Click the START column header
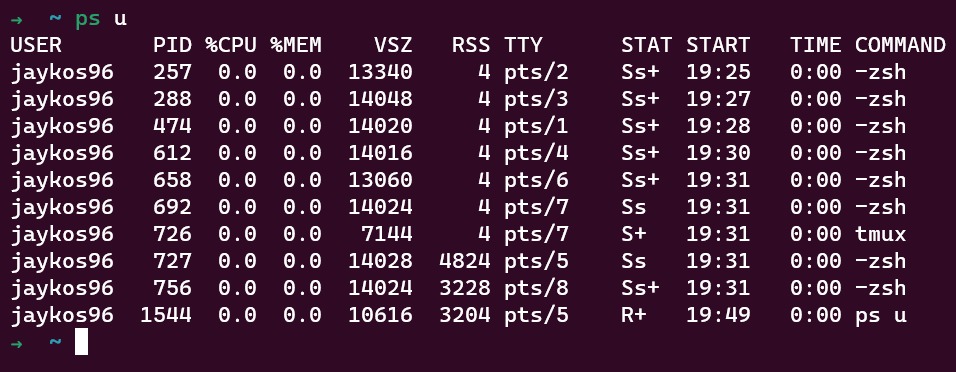This screenshot has width=956, height=372. [x=718, y=45]
